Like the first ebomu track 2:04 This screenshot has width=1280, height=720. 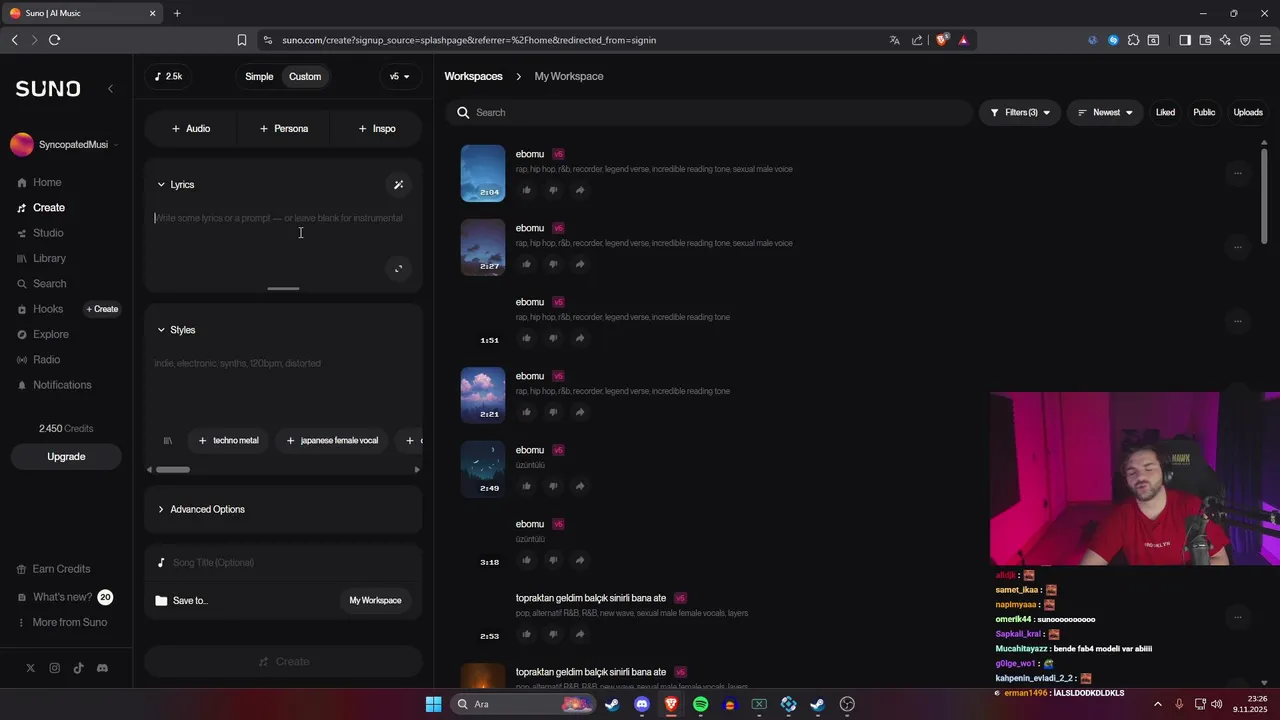[x=527, y=190]
